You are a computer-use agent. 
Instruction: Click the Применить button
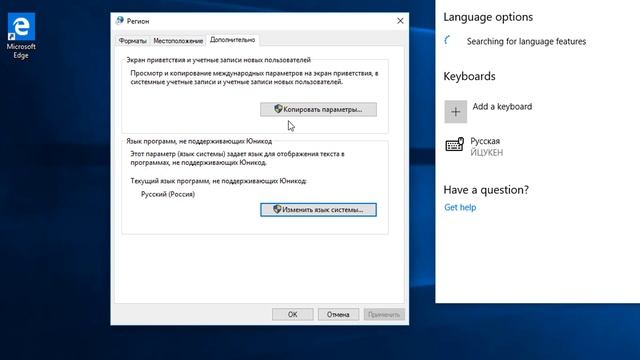[384, 314]
